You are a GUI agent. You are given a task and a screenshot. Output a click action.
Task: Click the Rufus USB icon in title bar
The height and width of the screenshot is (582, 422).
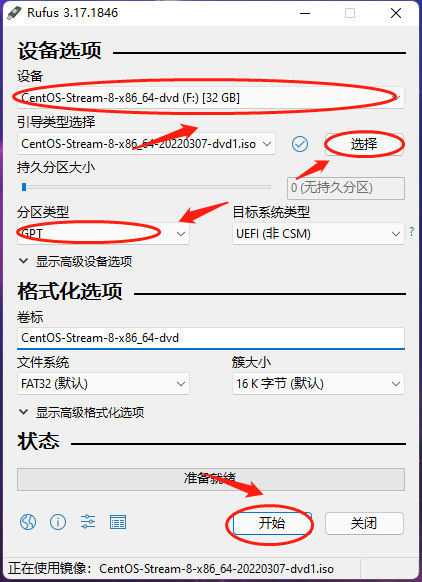pyautogui.click(x=14, y=13)
